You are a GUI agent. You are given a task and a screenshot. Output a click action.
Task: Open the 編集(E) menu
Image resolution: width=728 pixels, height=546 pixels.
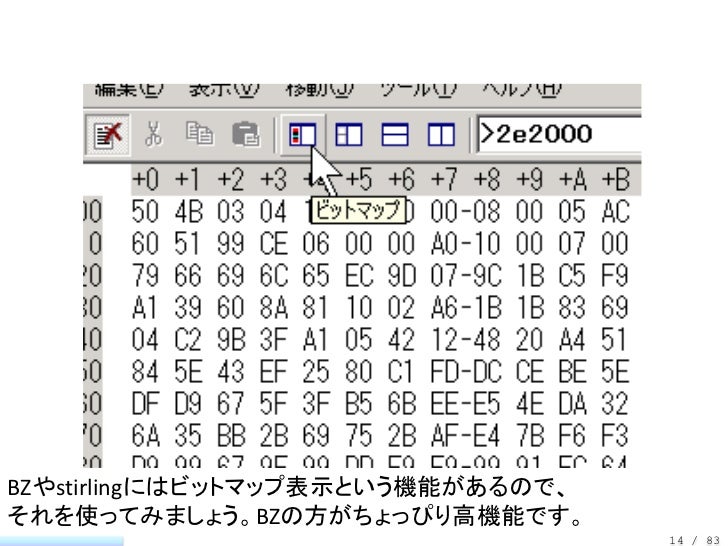pos(129,89)
